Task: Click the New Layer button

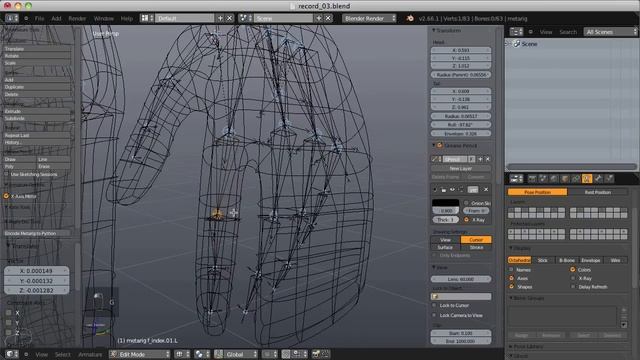Action: (x=461, y=168)
